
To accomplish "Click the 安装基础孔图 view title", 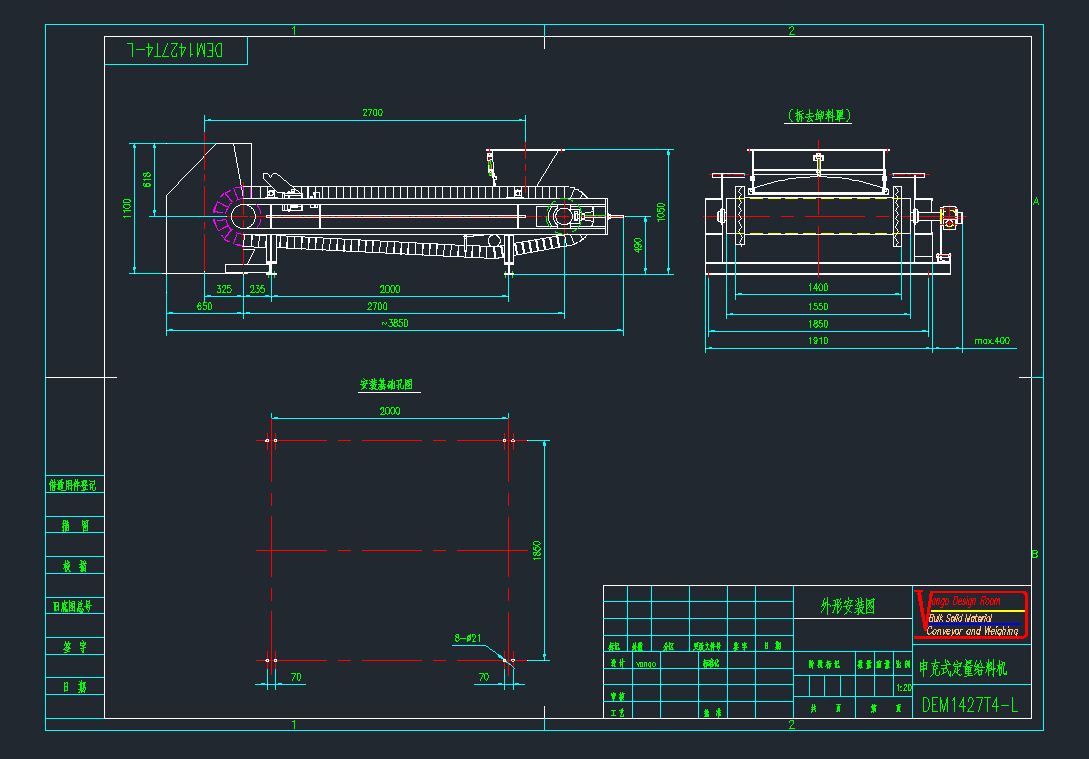I will click(386, 384).
